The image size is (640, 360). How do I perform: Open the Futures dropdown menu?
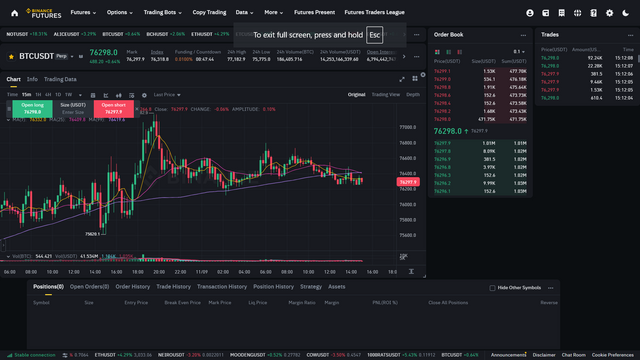point(83,13)
